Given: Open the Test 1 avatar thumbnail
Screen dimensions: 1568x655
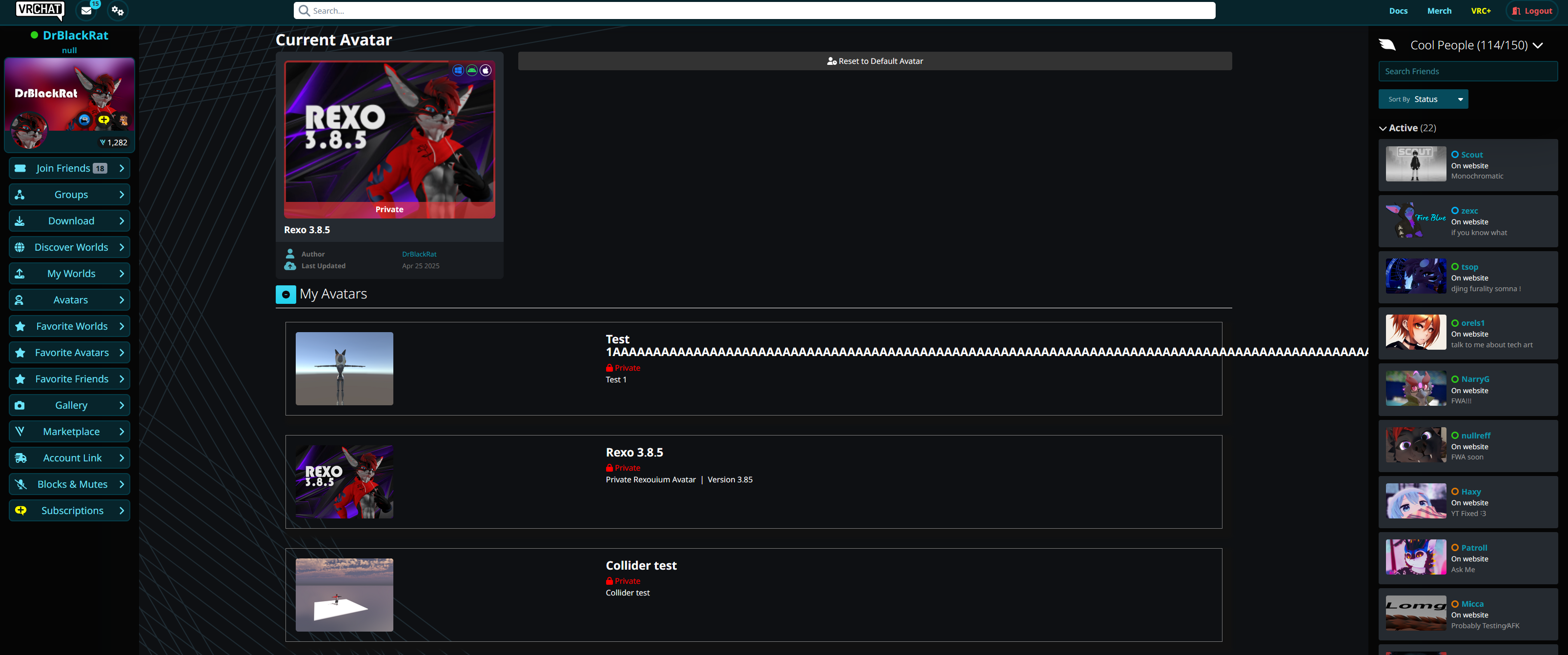Looking at the screenshot, I should 344,369.
